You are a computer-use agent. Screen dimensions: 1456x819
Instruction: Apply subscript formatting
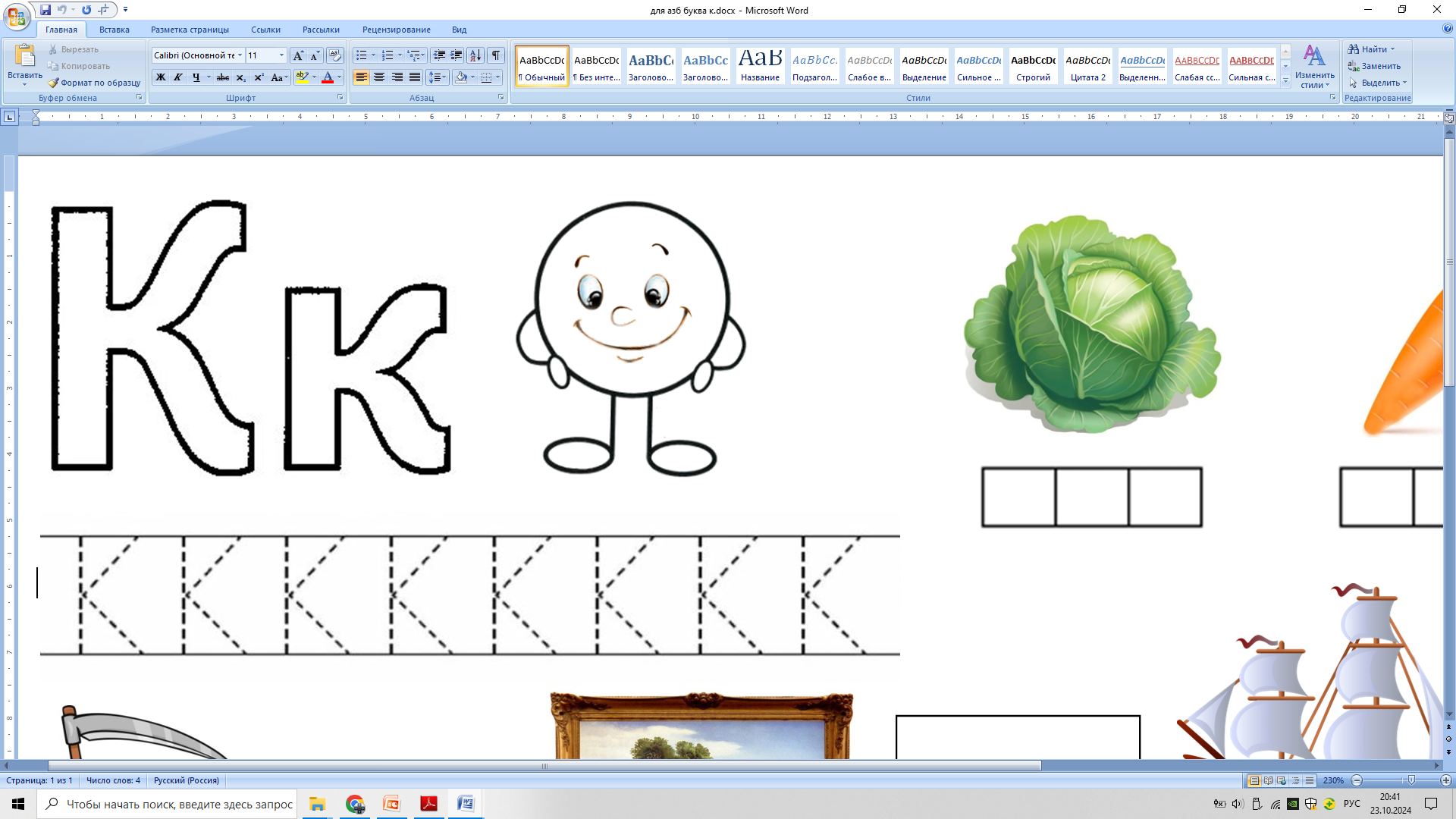(241, 77)
